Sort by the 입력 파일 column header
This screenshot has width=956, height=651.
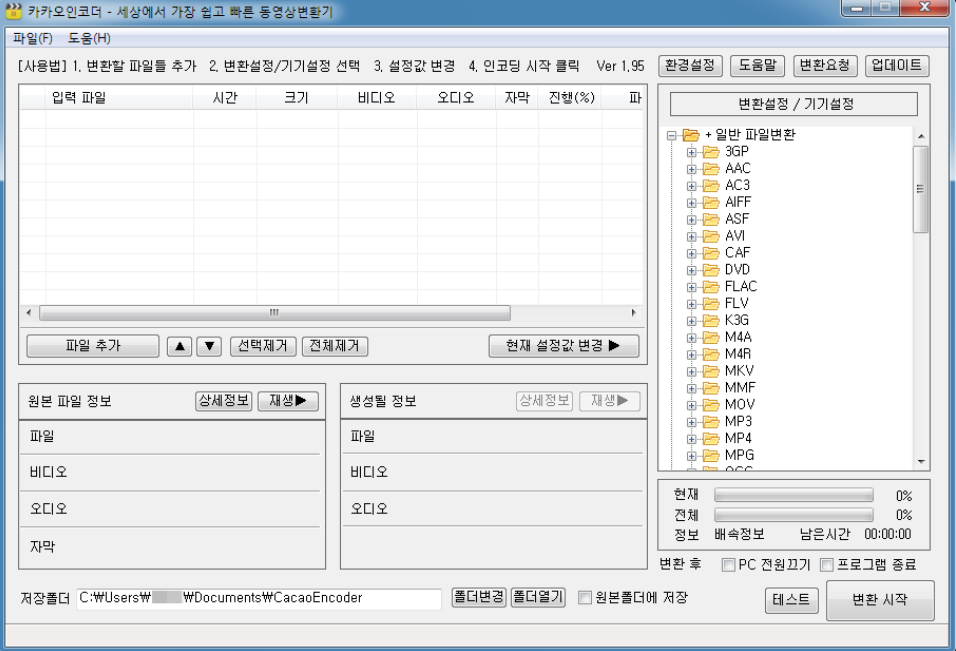[x=120, y=98]
